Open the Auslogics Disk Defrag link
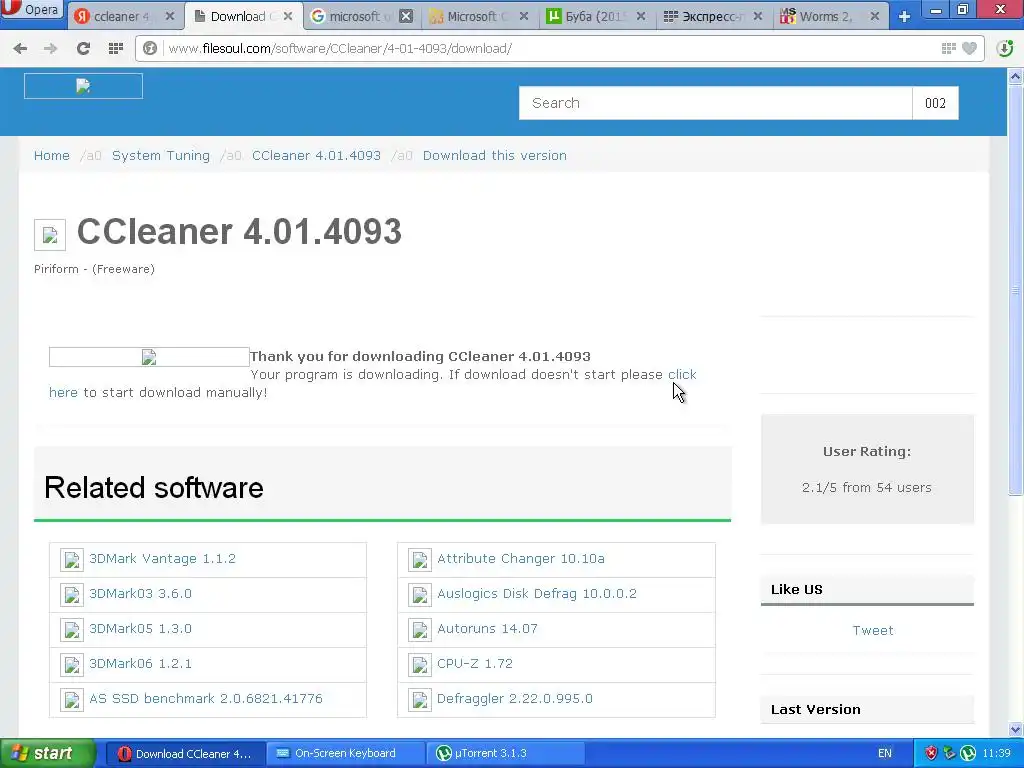Viewport: 1024px width, 768px height. pyautogui.click(x=537, y=594)
